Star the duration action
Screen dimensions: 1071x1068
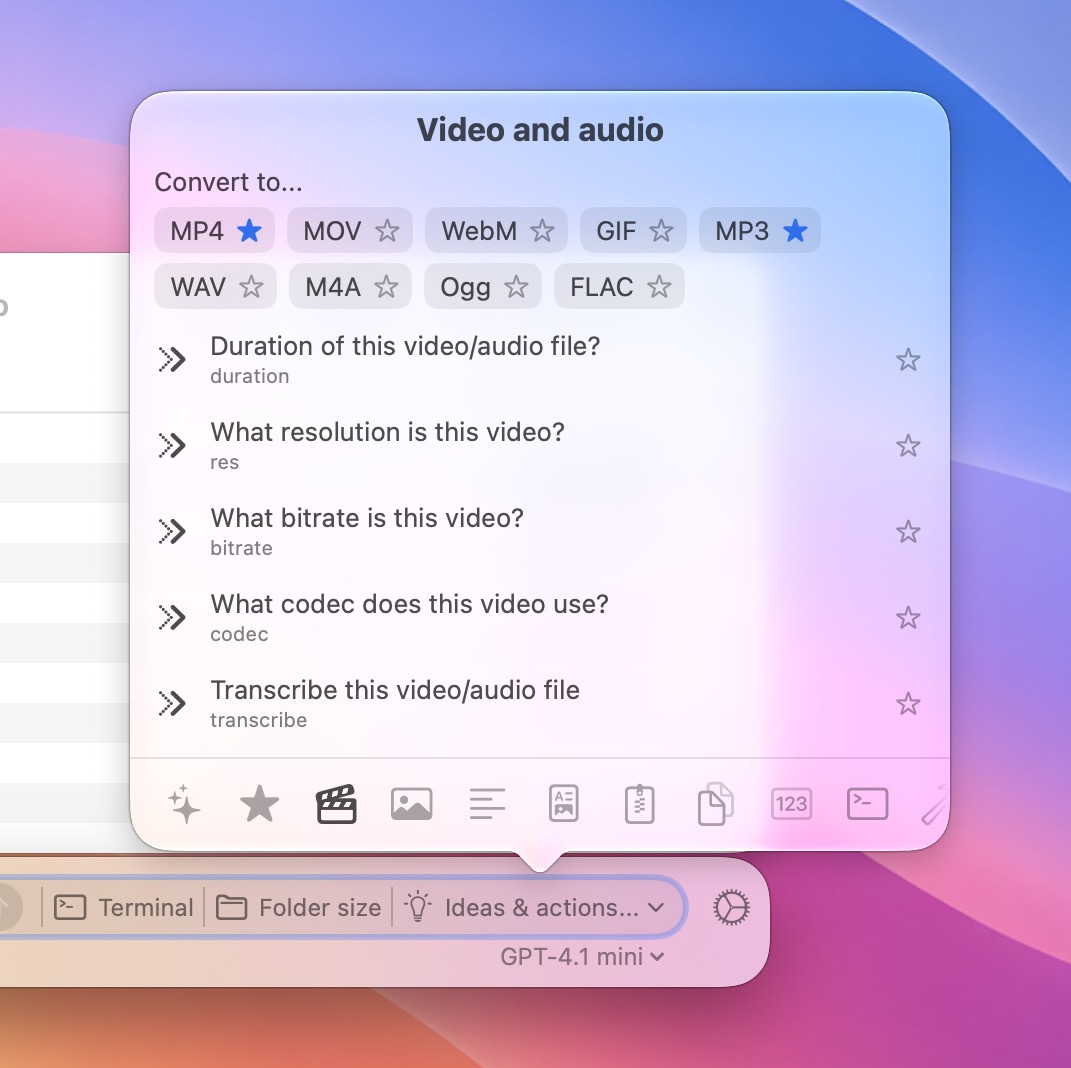908,360
